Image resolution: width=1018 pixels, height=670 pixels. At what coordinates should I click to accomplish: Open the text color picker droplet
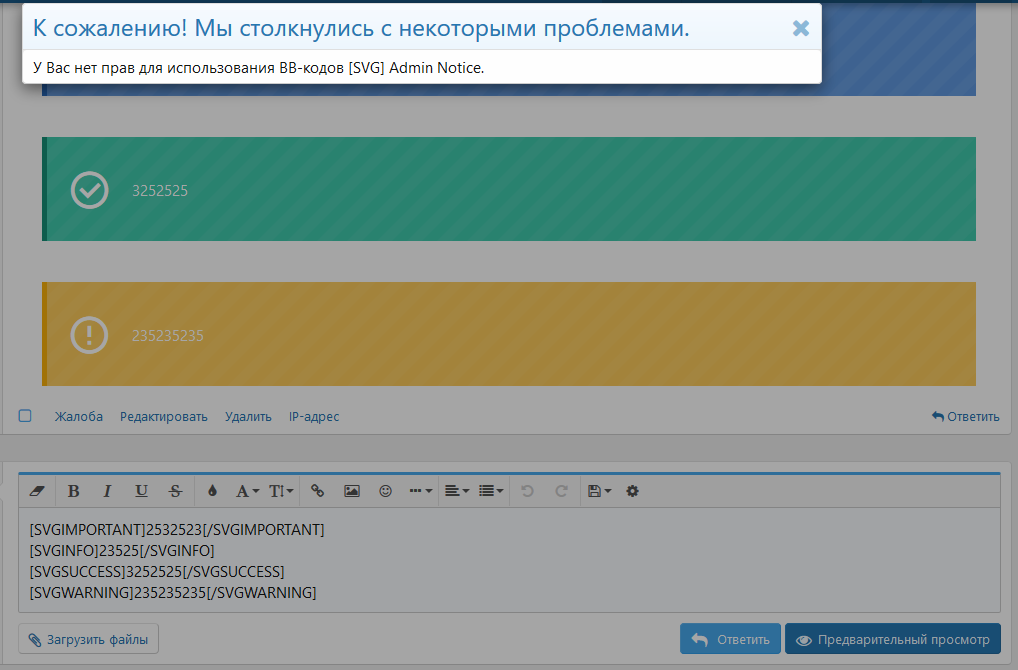click(x=212, y=491)
